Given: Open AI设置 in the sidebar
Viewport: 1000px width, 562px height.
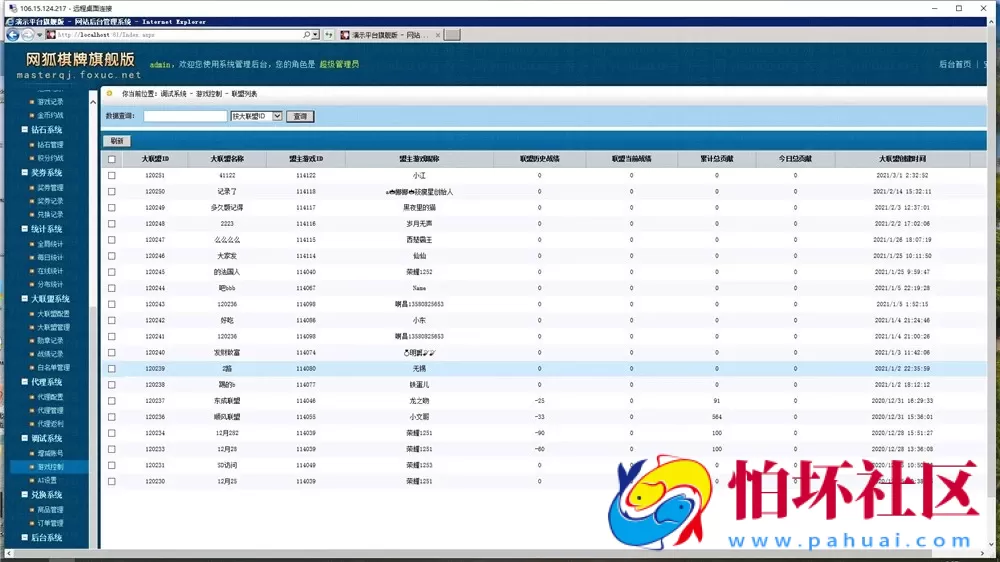Looking at the screenshot, I should [x=47, y=480].
